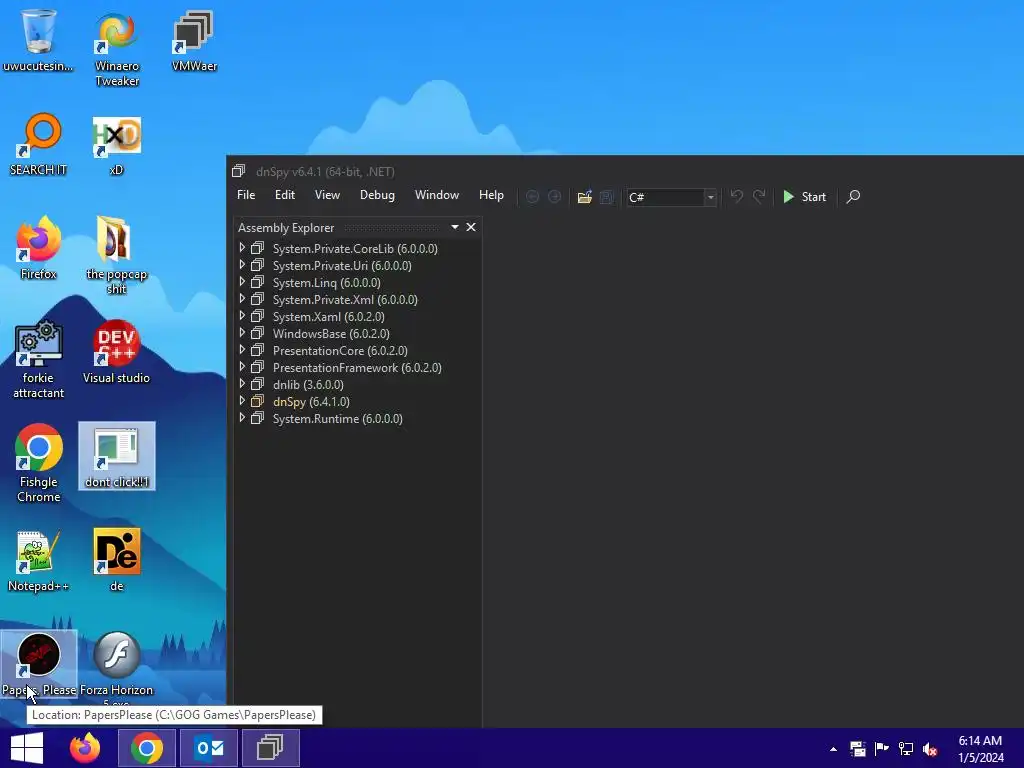The width and height of the screenshot is (1024, 768).
Task: Click the muted volume tray icon
Action: [x=930, y=749]
